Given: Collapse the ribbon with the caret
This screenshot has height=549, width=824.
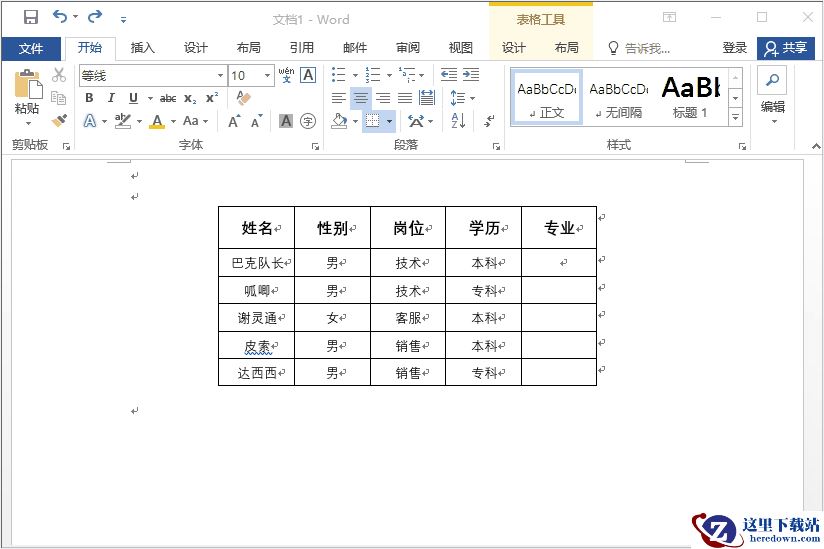Looking at the screenshot, I should [x=816, y=146].
